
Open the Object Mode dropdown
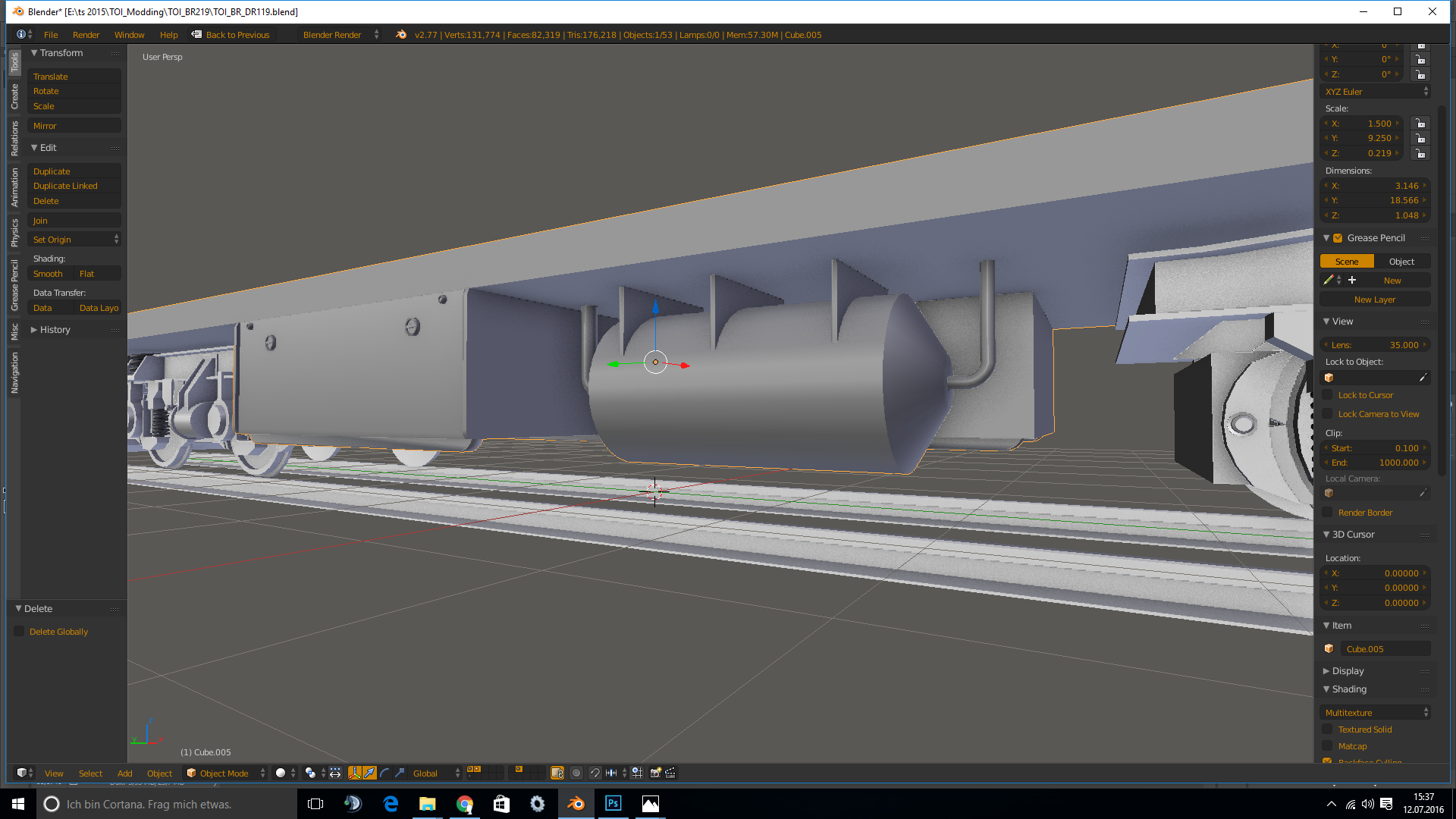pos(225,773)
